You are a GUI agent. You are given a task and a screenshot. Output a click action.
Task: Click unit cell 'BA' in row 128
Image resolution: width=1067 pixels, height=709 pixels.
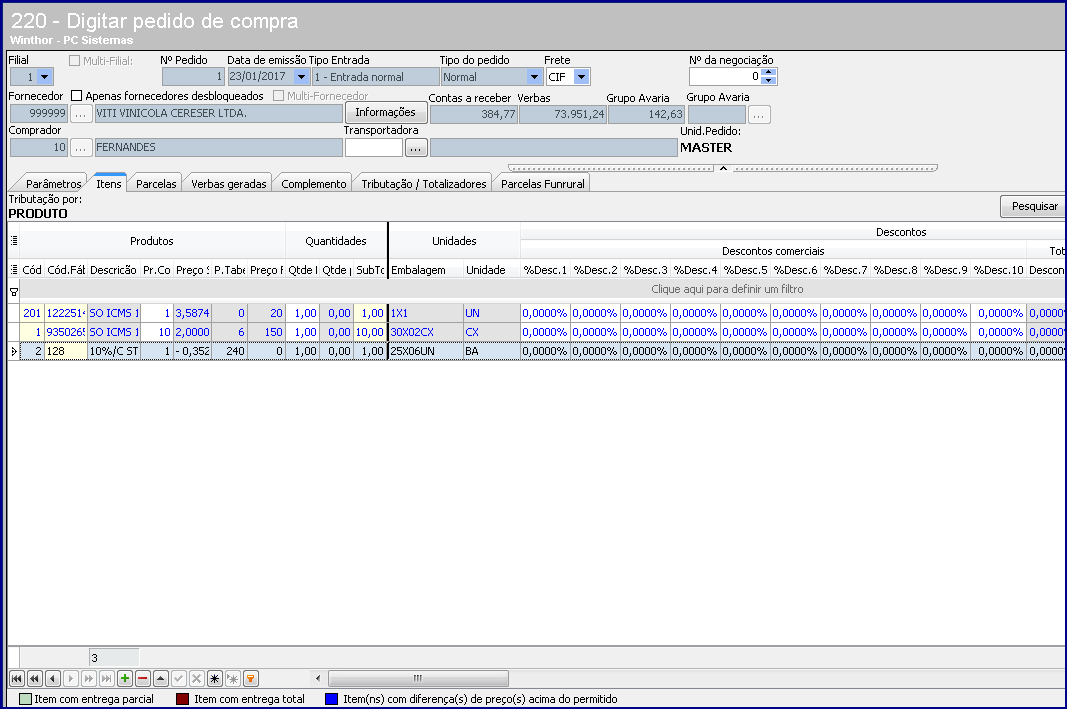coord(491,351)
